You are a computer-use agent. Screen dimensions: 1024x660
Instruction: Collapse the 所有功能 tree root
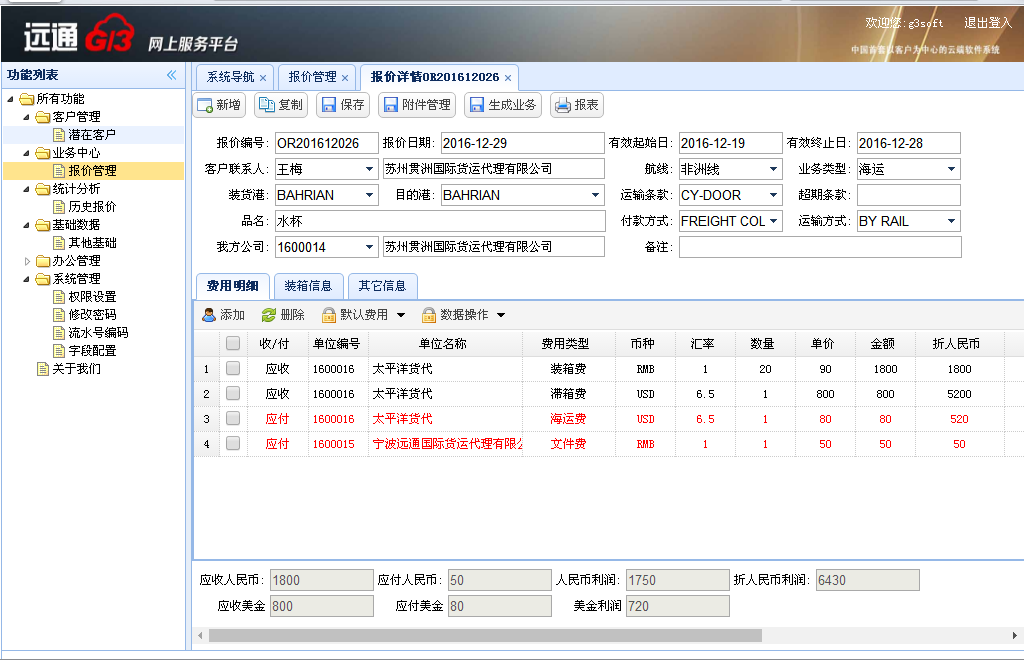coord(10,99)
